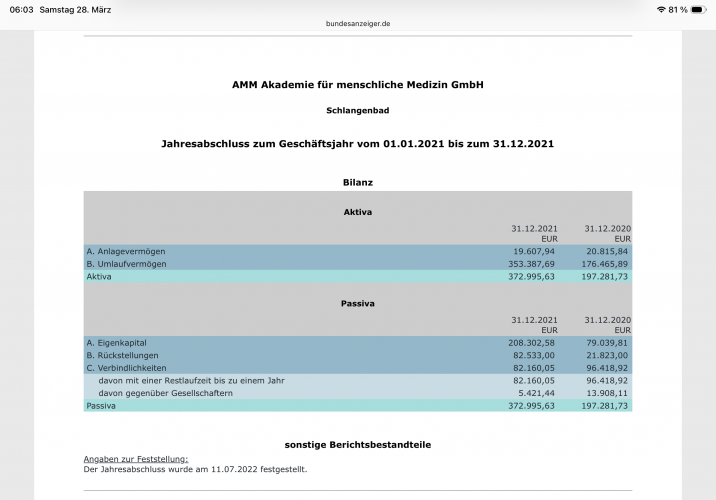
Task: Select the B. Umlaufvermögen row
Action: point(127,263)
